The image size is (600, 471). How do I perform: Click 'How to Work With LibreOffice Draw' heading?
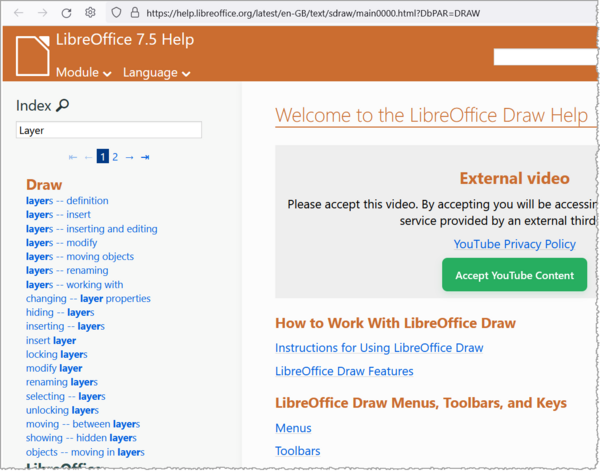tap(395, 323)
